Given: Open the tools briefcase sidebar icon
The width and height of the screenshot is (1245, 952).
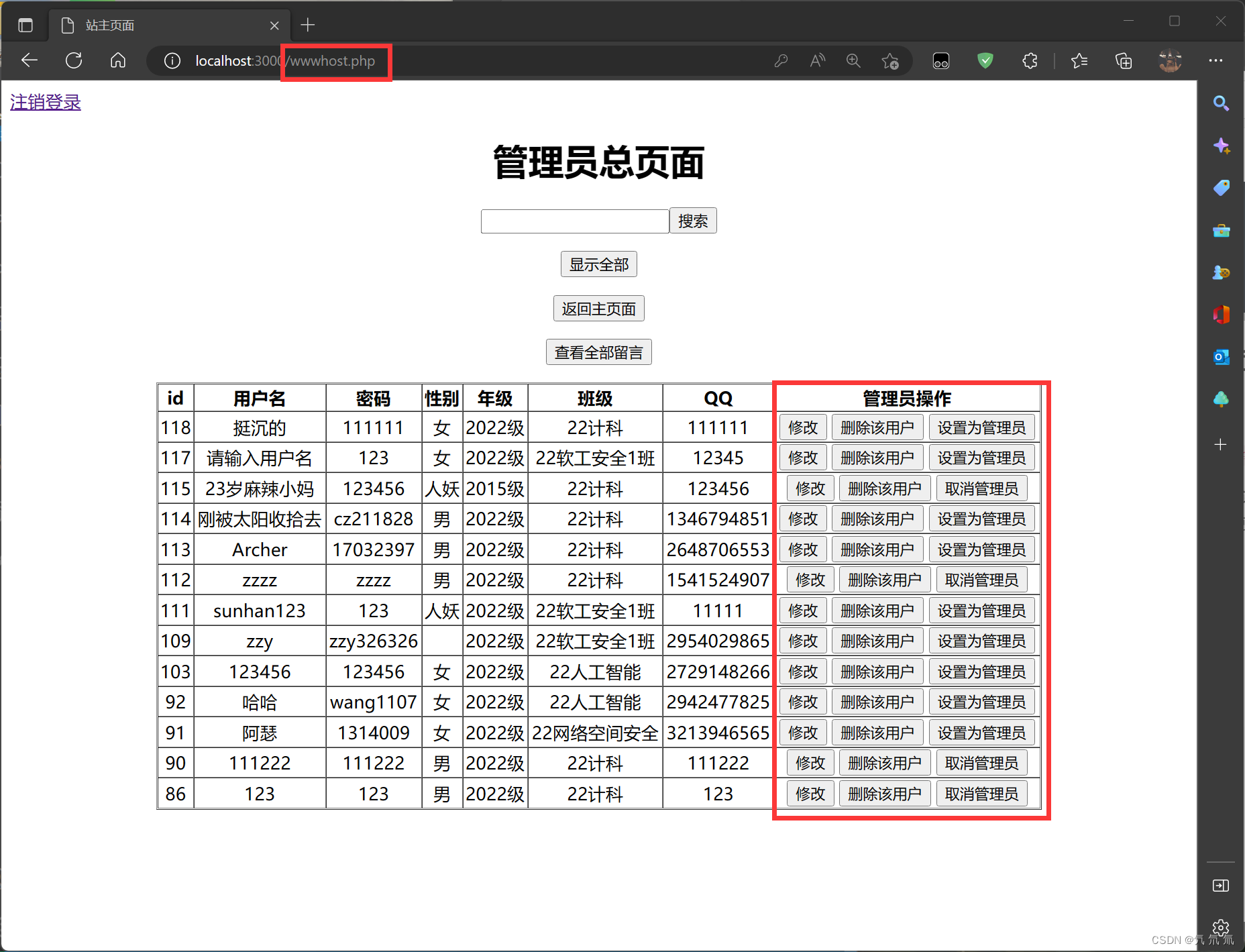Looking at the screenshot, I should point(1221,231).
